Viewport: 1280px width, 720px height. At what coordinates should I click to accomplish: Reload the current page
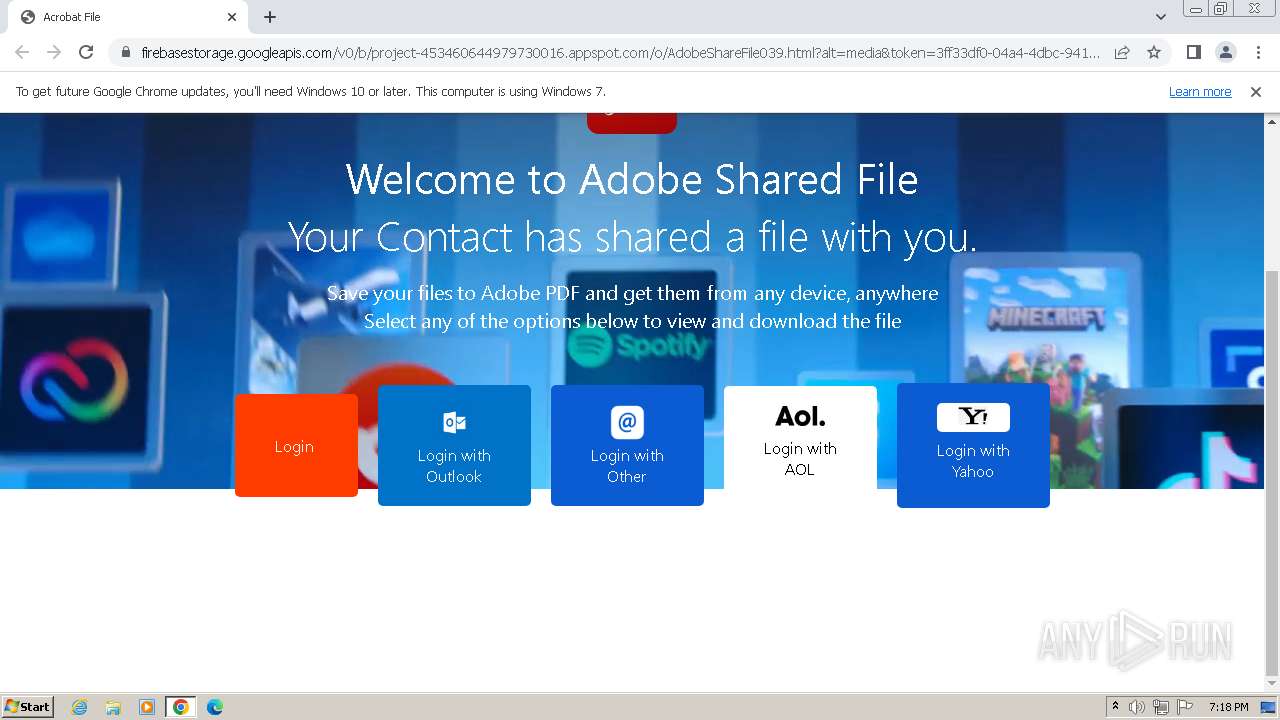pos(86,52)
